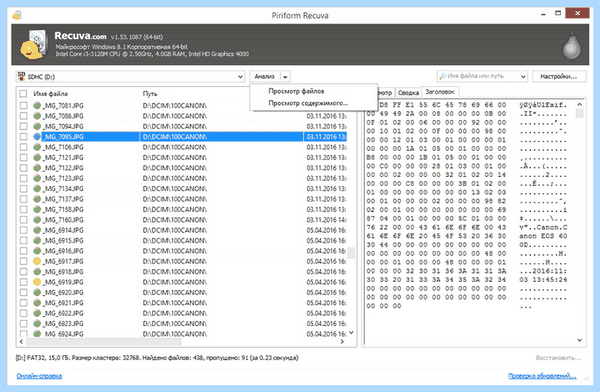Check the box for _MG_6922.JPG
The width and height of the screenshot is (600, 392).
[23, 313]
